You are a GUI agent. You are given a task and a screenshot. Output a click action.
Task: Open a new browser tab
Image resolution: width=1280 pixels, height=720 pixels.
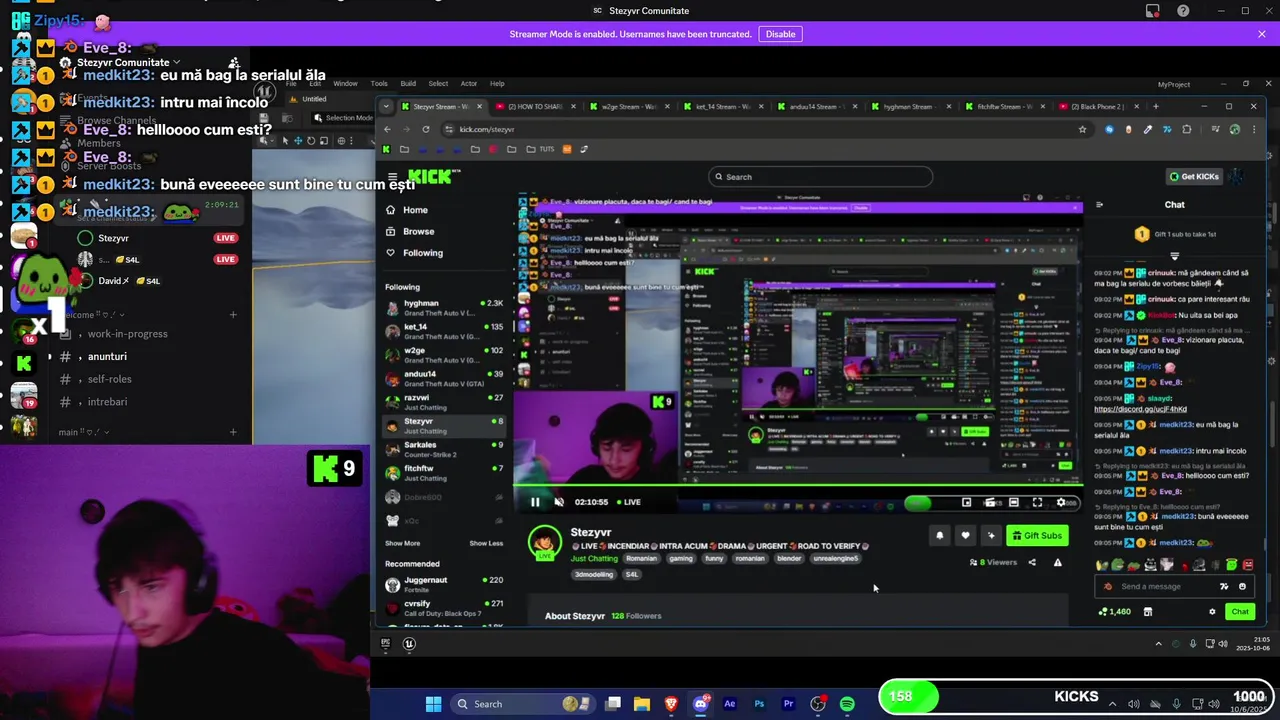pos(1155,106)
